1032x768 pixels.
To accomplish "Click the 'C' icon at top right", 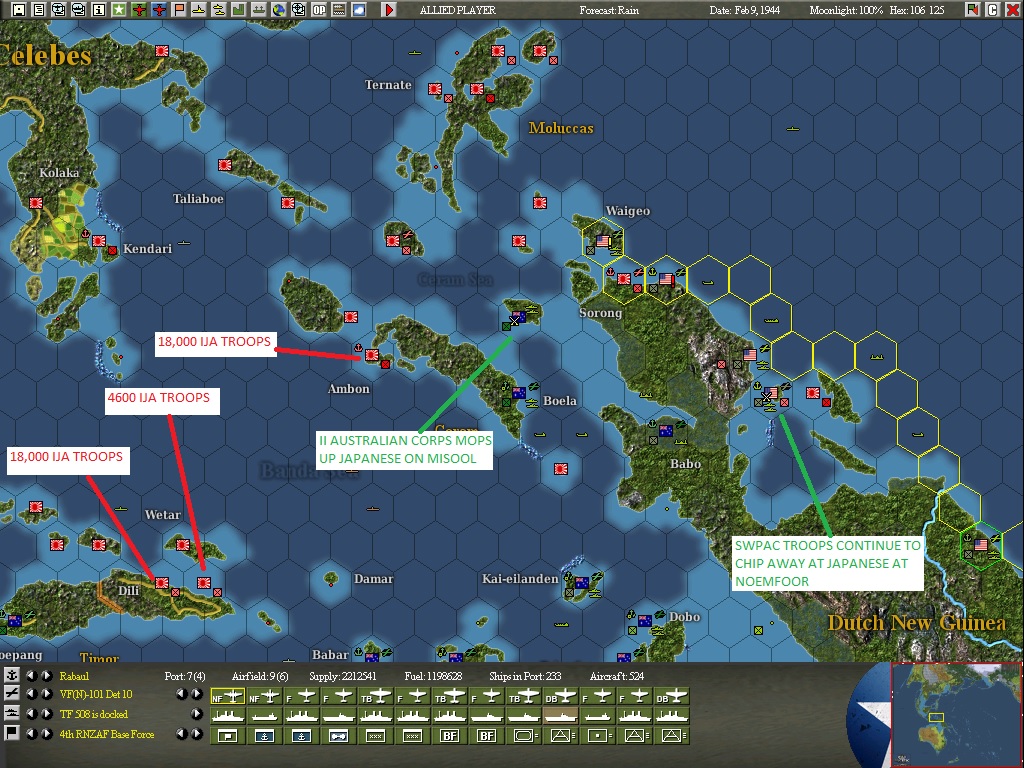I will tap(993, 10).
